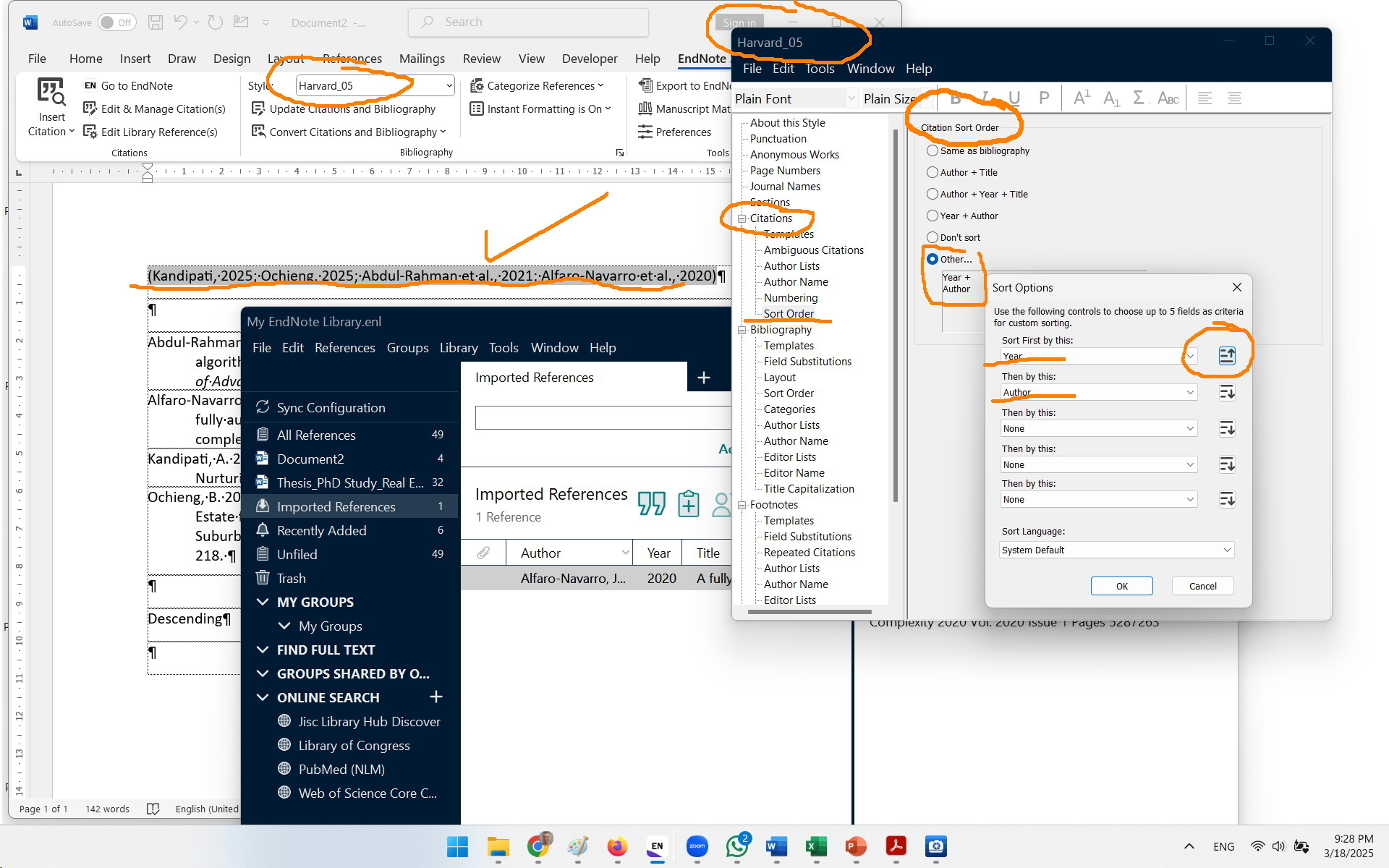Toggle AutoSave switch in Word
Image resolution: width=1389 pixels, height=868 pixels.
pyautogui.click(x=116, y=22)
